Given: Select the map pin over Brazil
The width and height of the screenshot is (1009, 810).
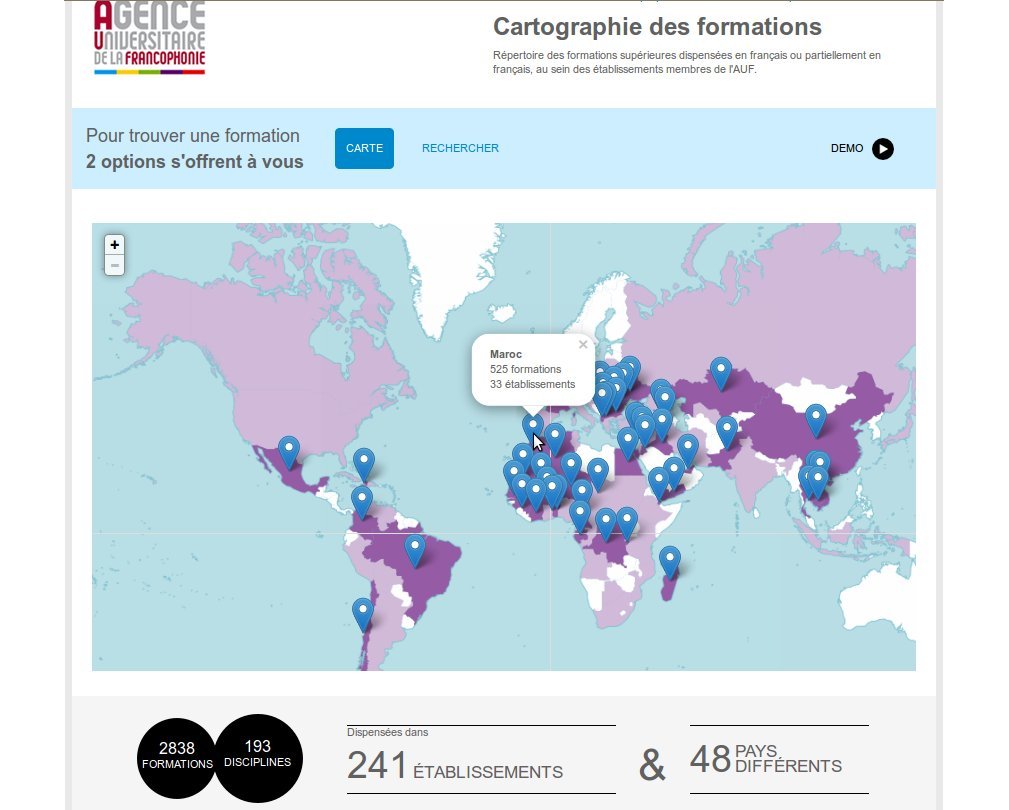Looking at the screenshot, I should [414, 549].
